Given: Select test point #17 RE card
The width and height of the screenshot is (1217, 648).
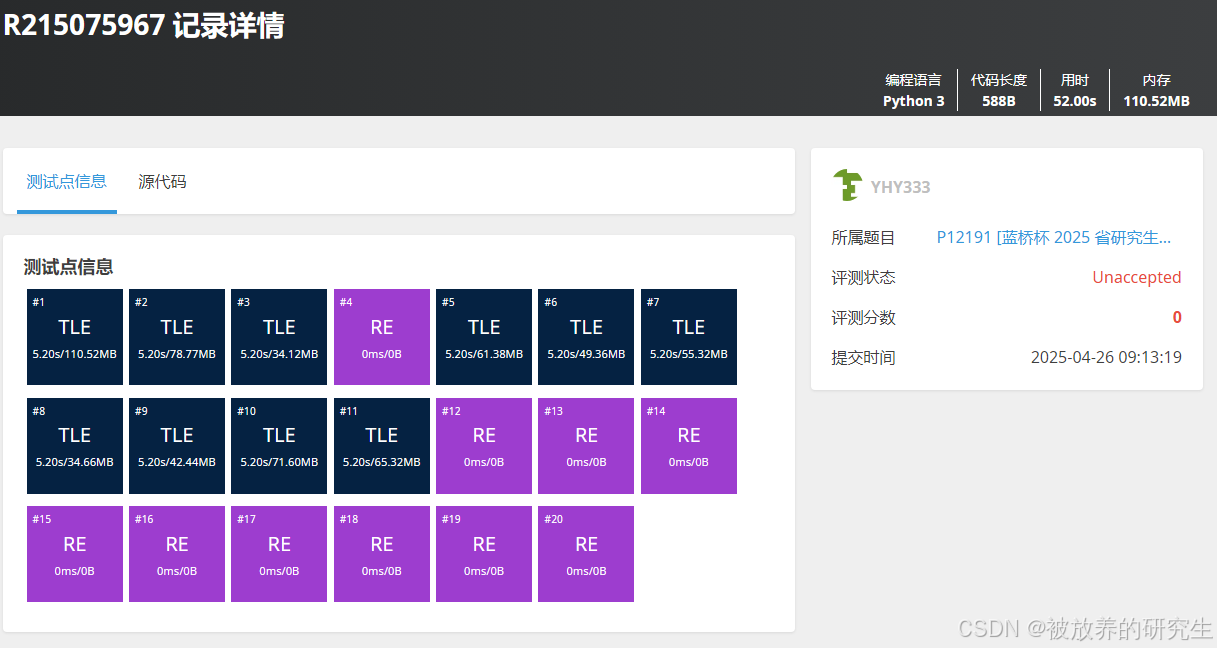Looking at the screenshot, I should (x=279, y=554).
